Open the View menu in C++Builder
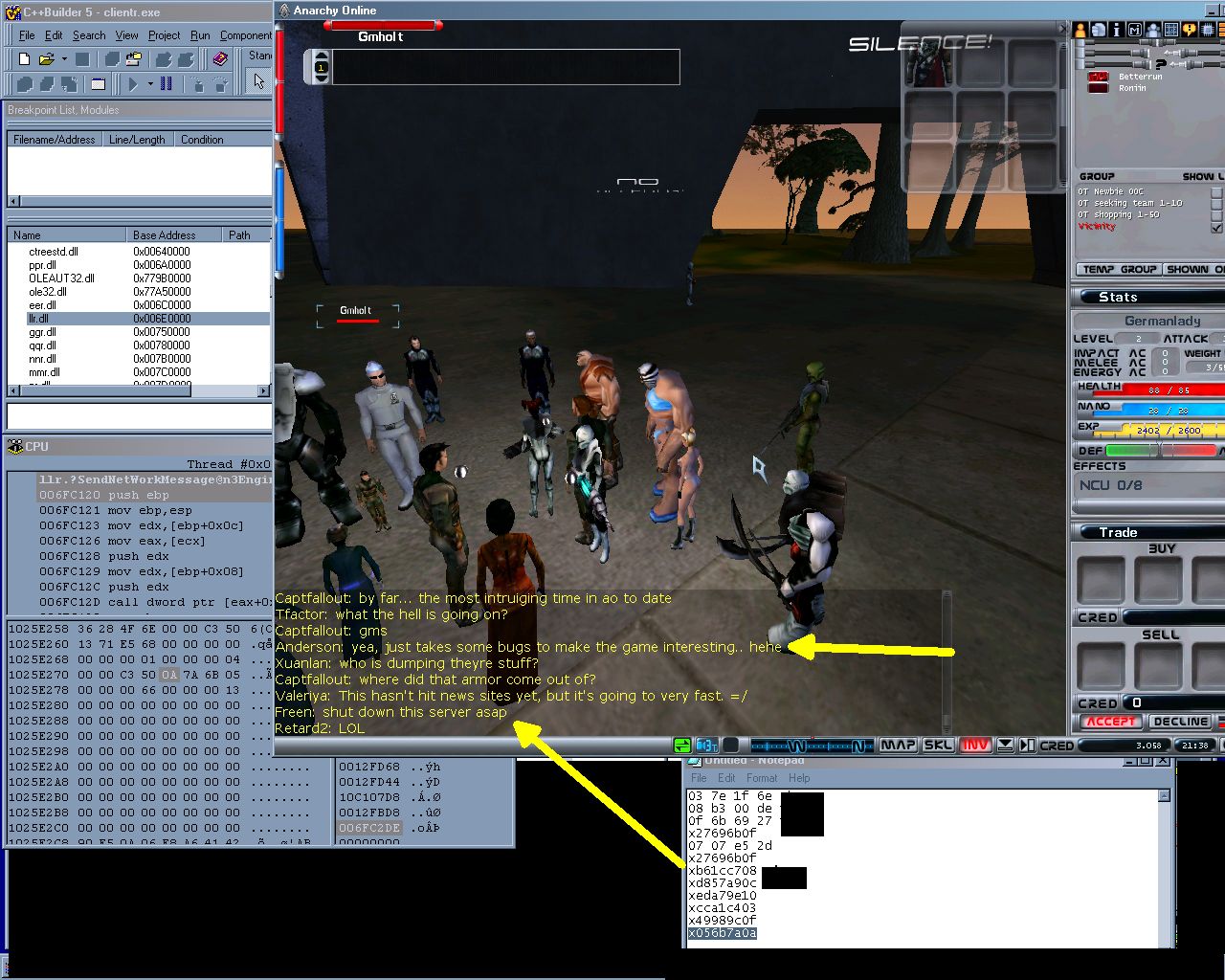The height and width of the screenshot is (980, 1225). point(127,35)
